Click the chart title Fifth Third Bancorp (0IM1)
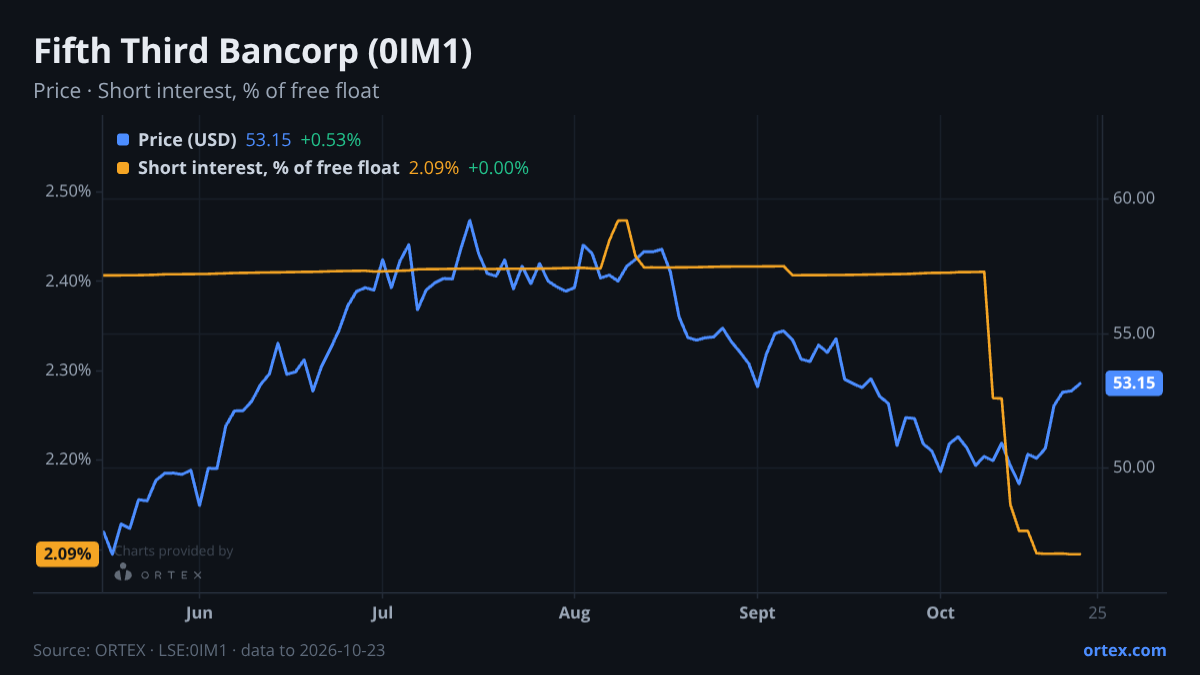The width and height of the screenshot is (1200, 675). pos(253,52)
